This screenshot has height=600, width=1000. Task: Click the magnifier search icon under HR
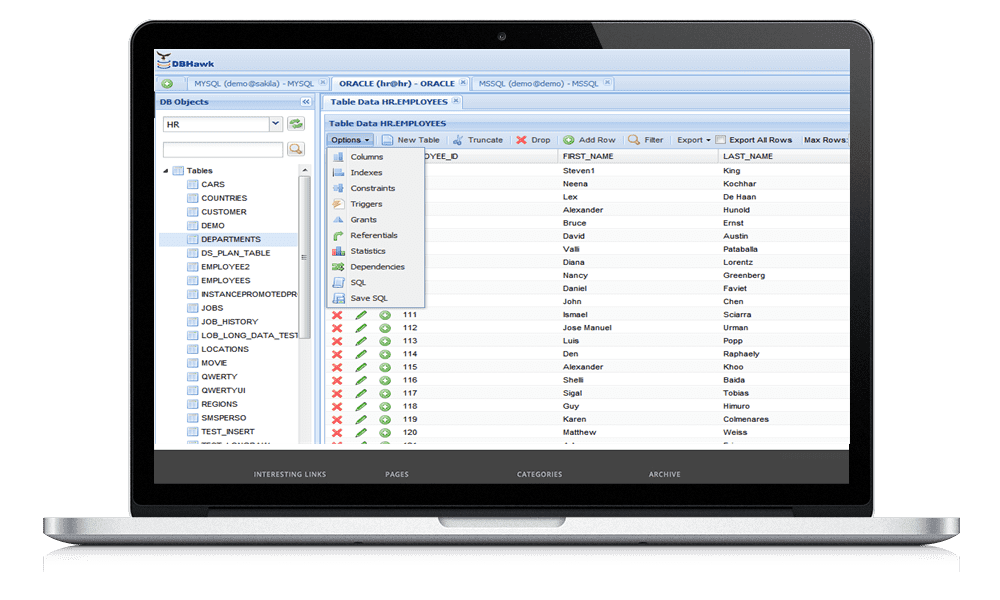(x=296, y=149)
